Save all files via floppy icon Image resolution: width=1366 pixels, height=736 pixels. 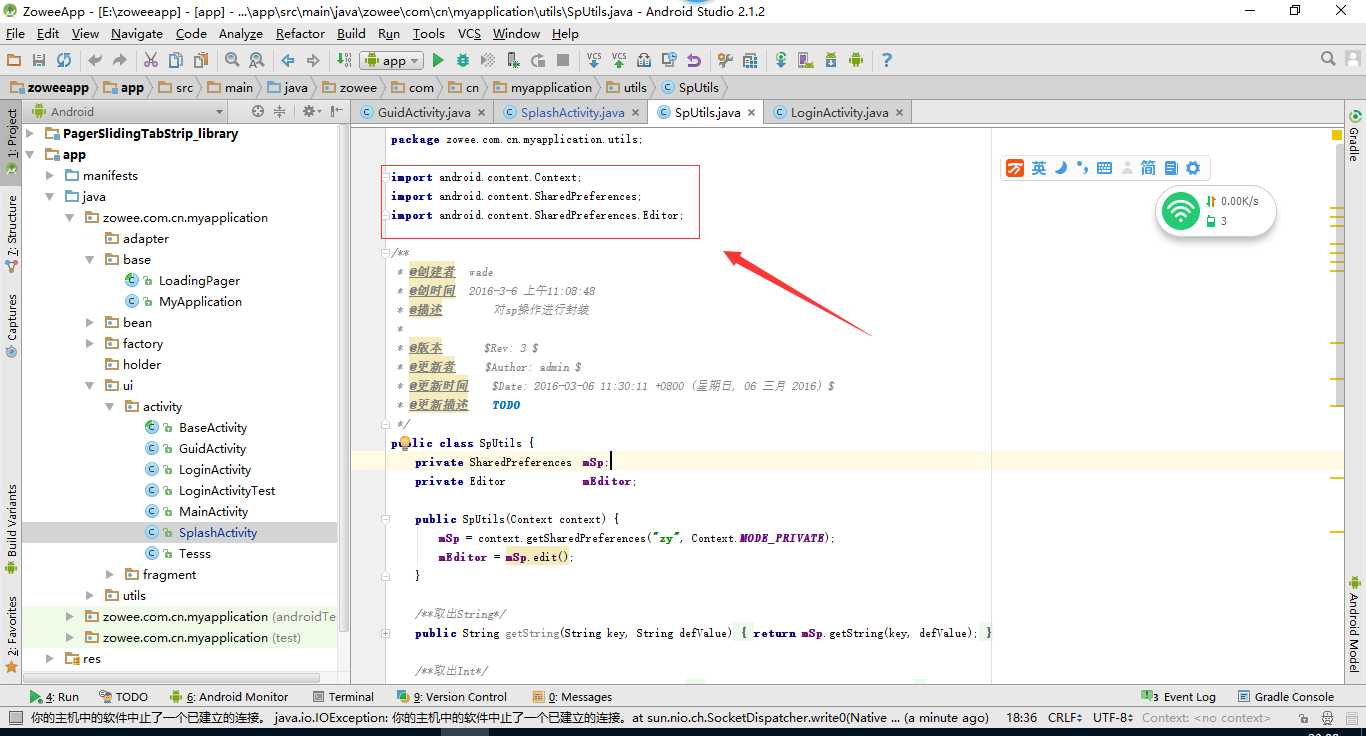(x=39, y=60)
